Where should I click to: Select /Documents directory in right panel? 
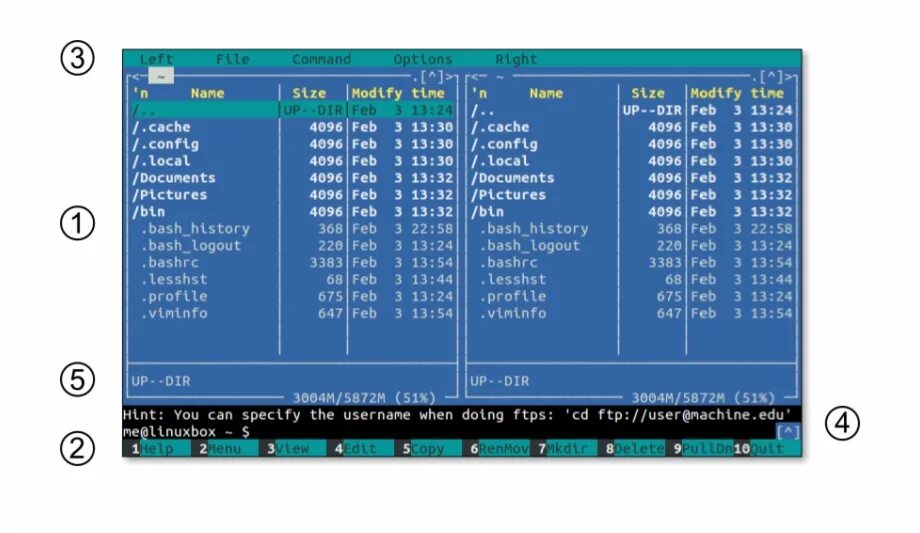point(631,178)
